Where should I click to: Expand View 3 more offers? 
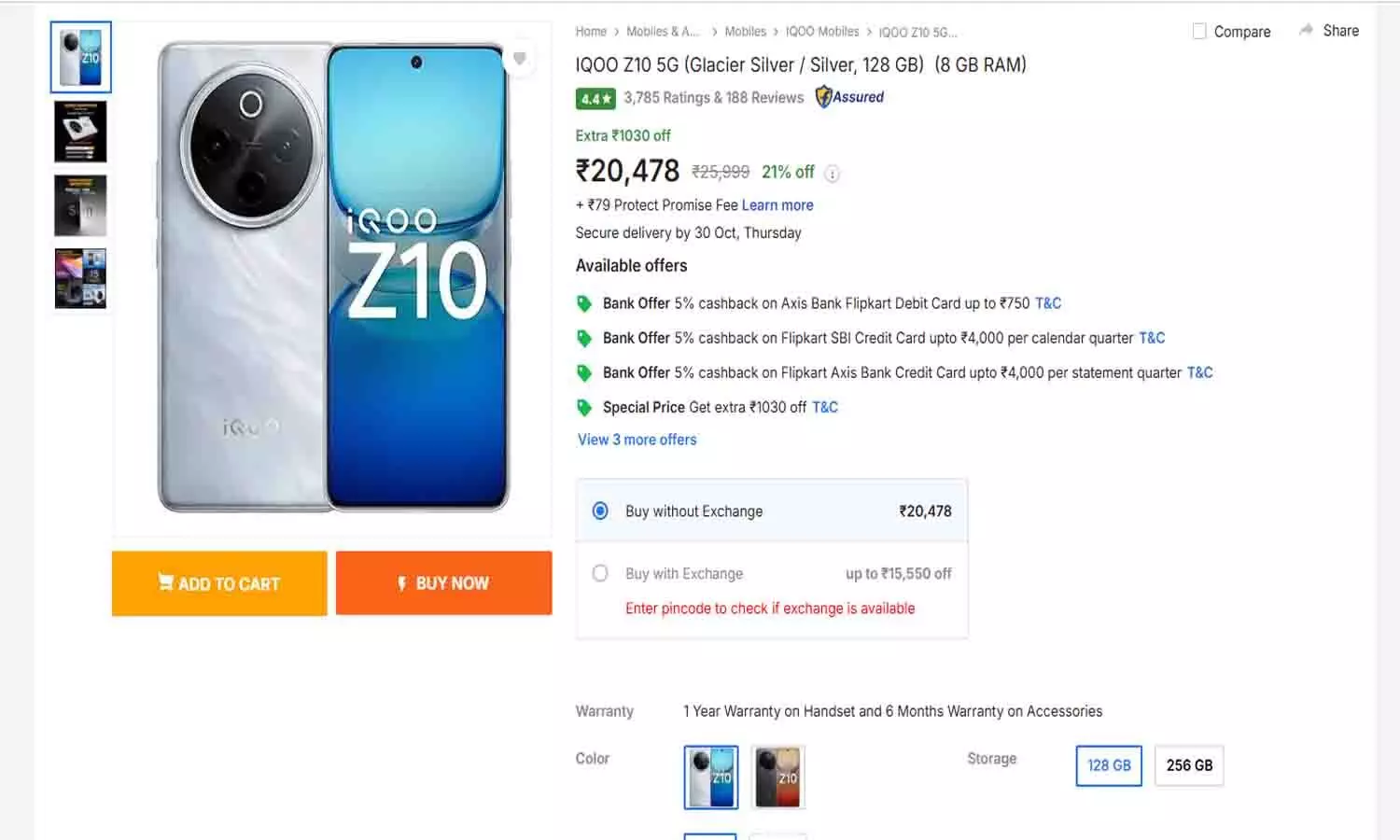(x=637, y=440)
